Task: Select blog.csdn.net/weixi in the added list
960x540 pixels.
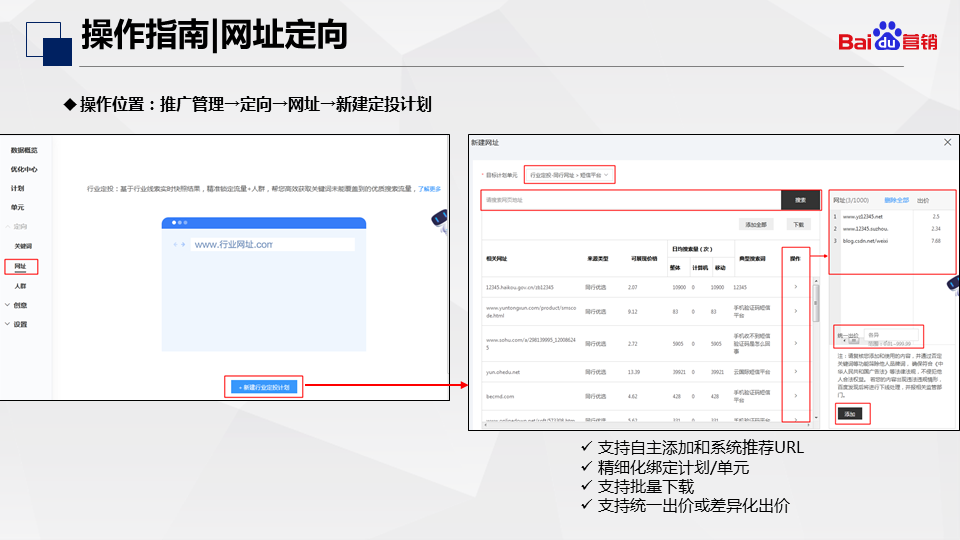Action: pyautogui.click(x=865, y=241)
